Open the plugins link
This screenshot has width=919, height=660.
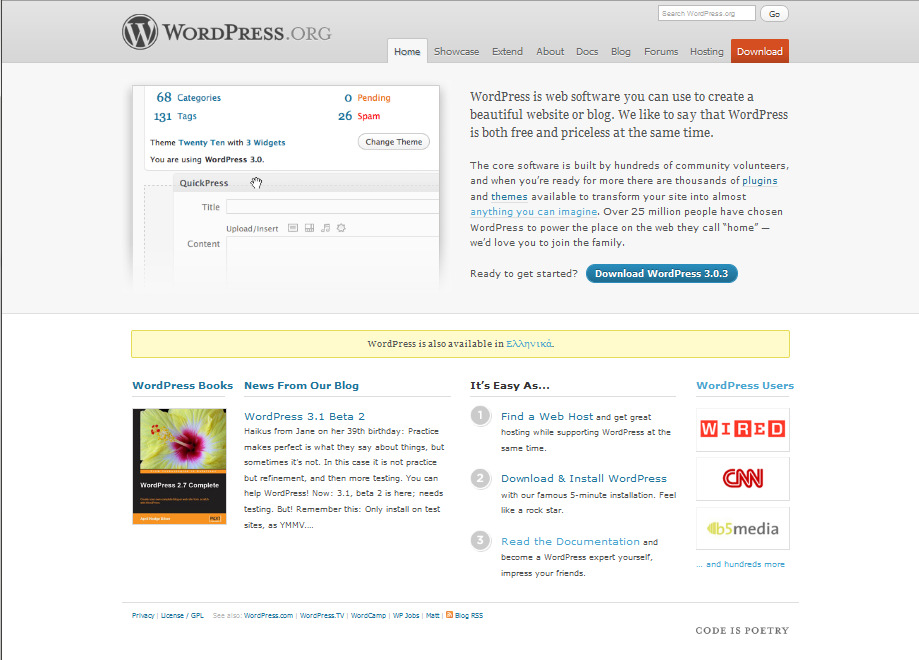[x=760, y=181]
